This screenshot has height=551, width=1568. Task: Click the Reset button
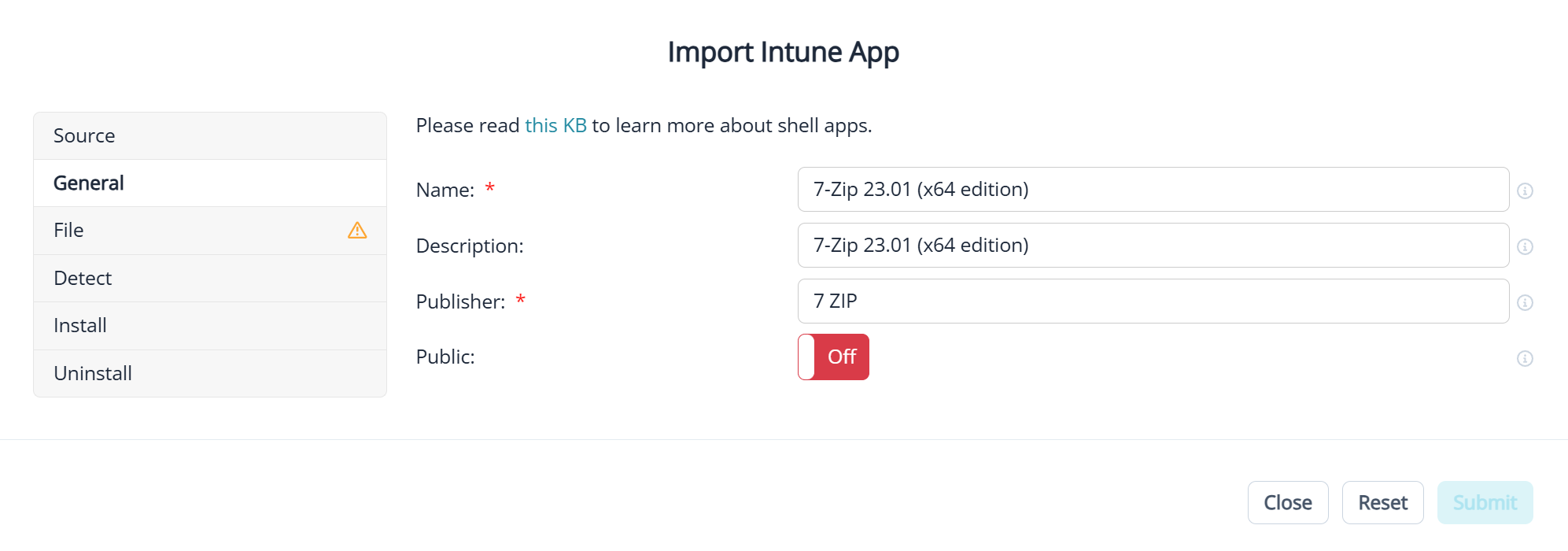pos(1382,502)
